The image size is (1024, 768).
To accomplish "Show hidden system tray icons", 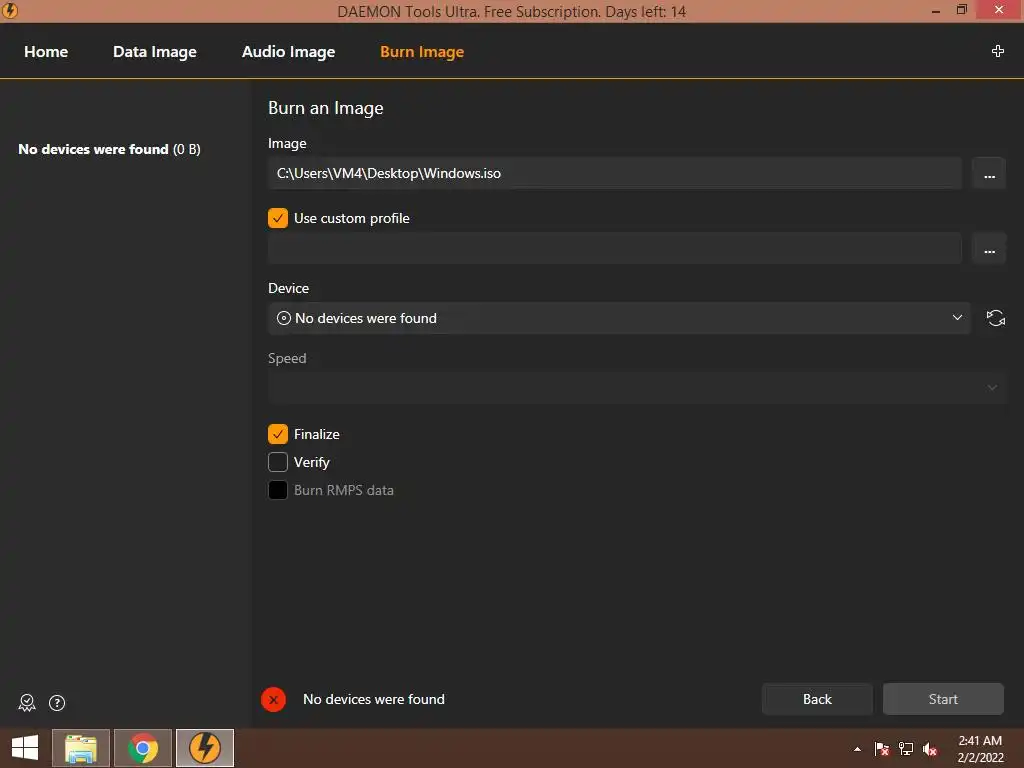I will coord(857,749).
